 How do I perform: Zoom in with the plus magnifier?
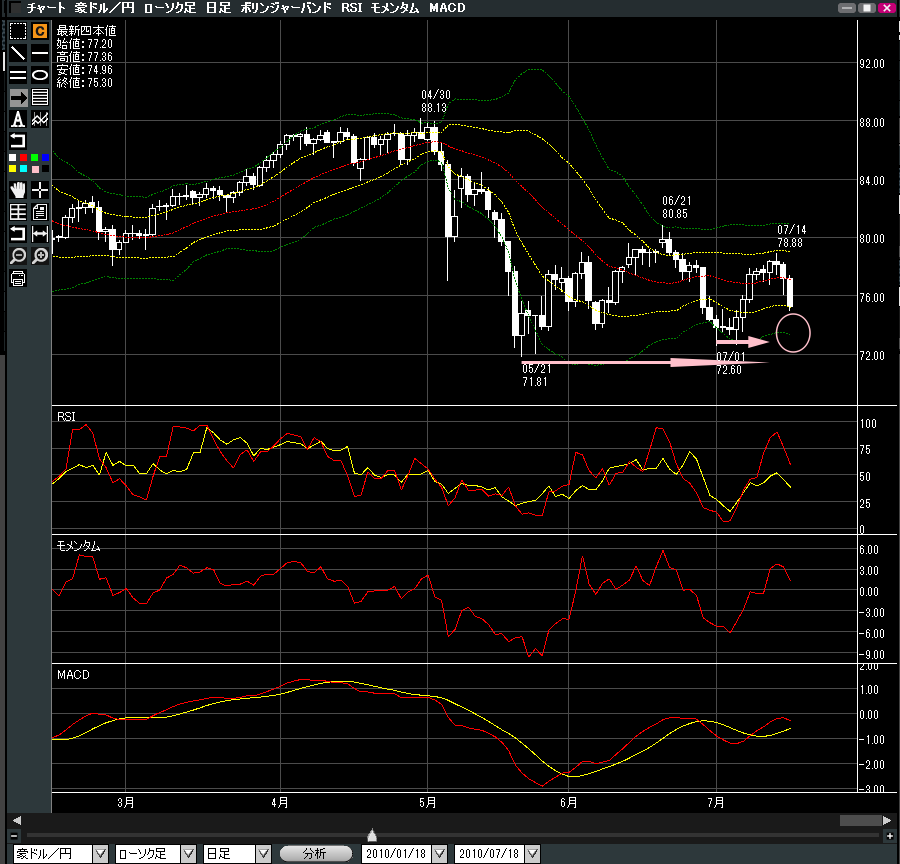pyautogui.click(x=40, y=256)
